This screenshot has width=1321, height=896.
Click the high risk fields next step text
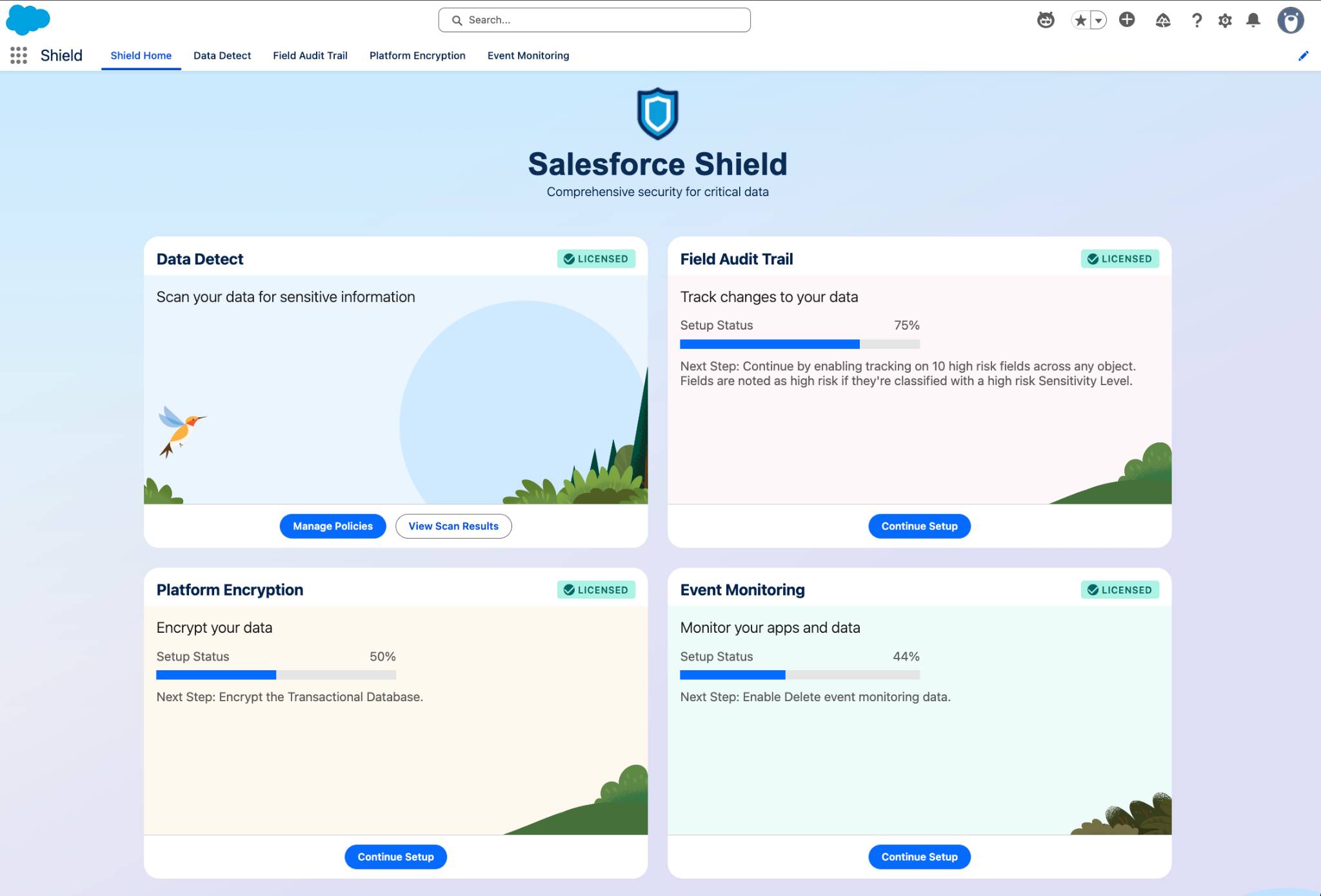(908, 373)
